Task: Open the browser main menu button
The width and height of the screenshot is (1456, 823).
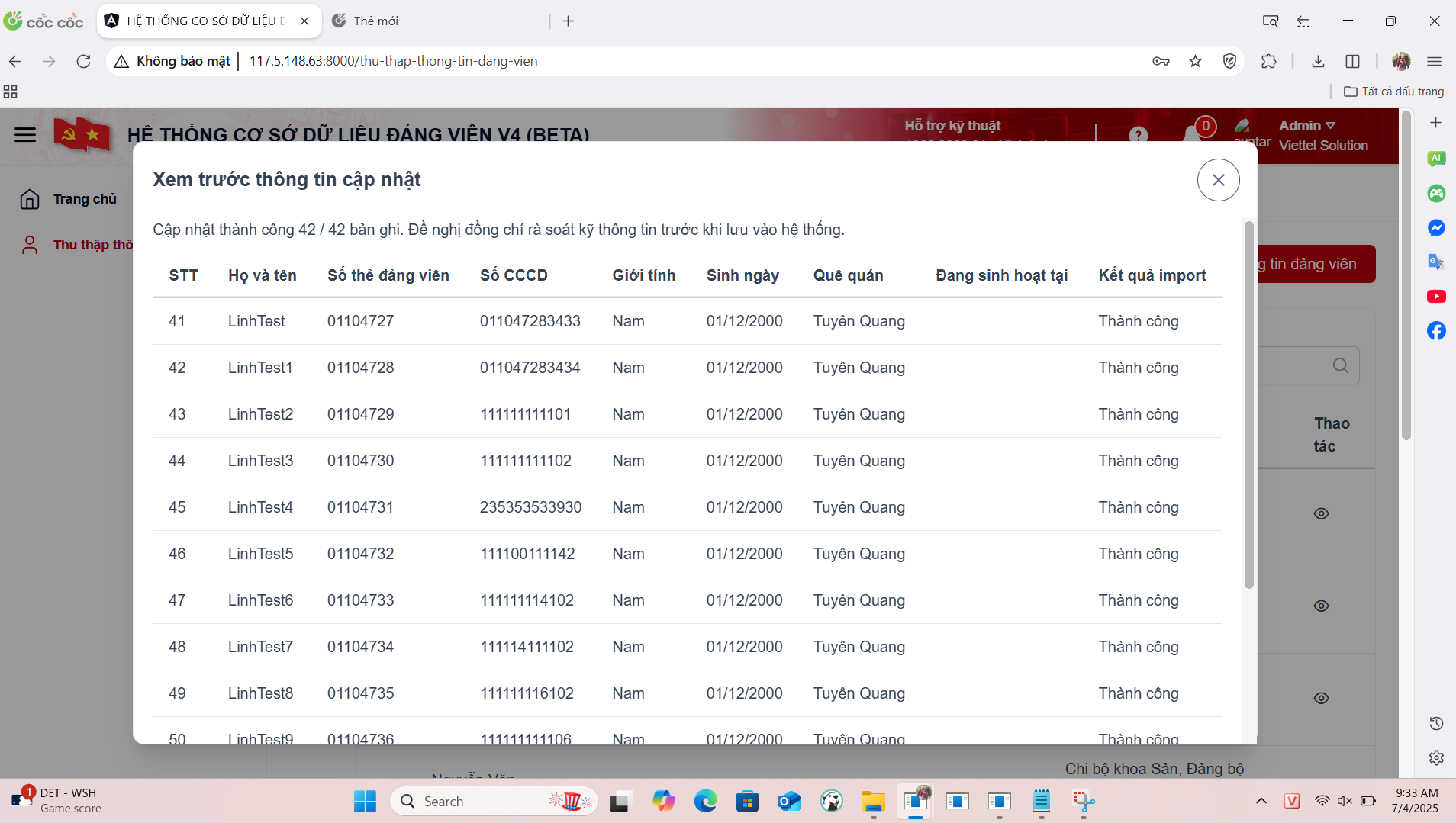Action: click(1434, 61)
